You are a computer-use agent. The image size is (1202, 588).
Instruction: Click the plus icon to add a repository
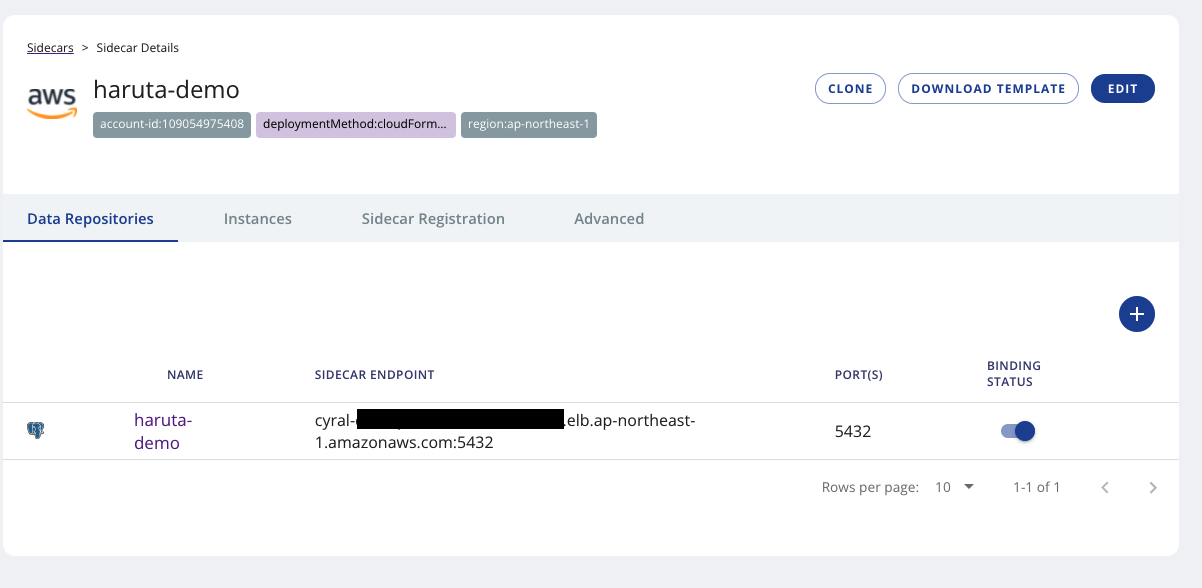pyautogui.click(x=1136, y=314)
